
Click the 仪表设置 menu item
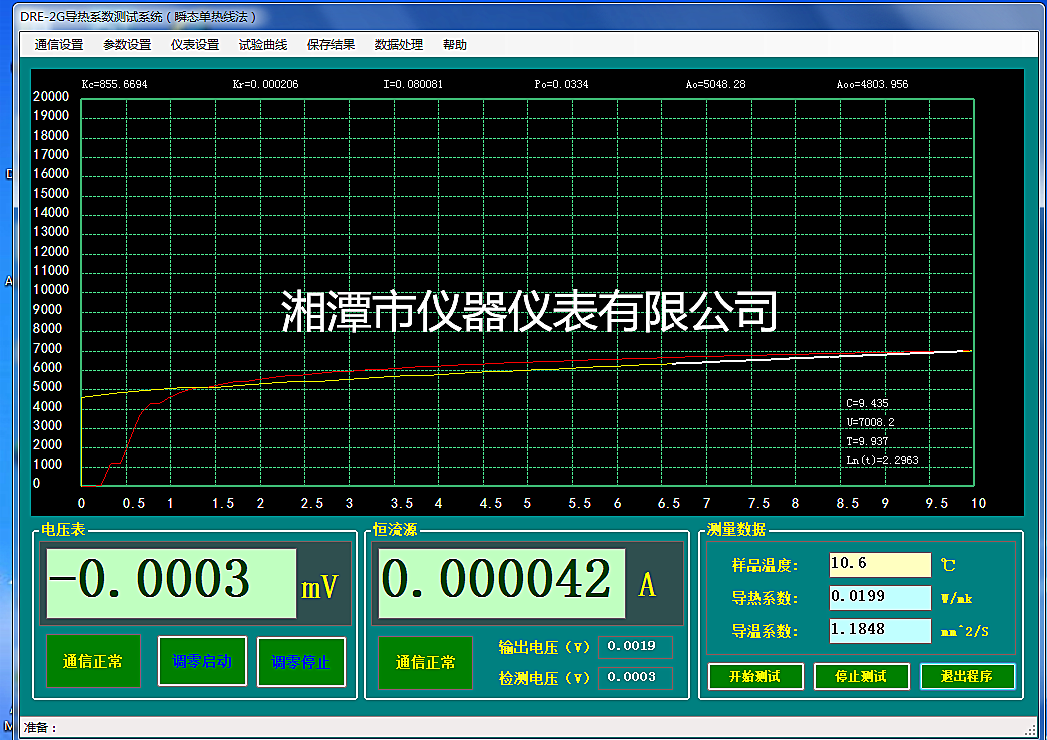click(x=195, y=45)
